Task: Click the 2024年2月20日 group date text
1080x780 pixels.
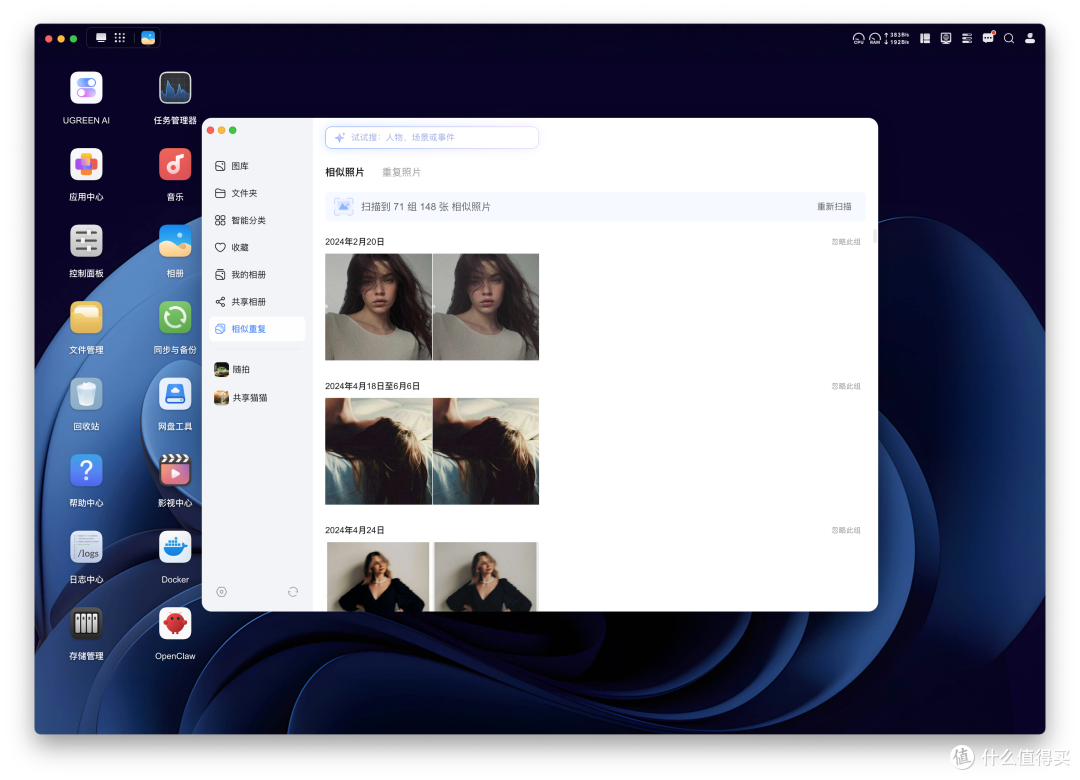Action: [355, 242]
